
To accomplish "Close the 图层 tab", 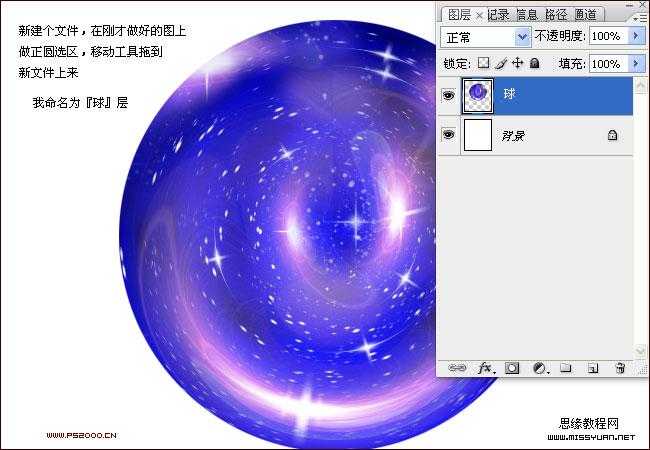I will coord(479,16).
